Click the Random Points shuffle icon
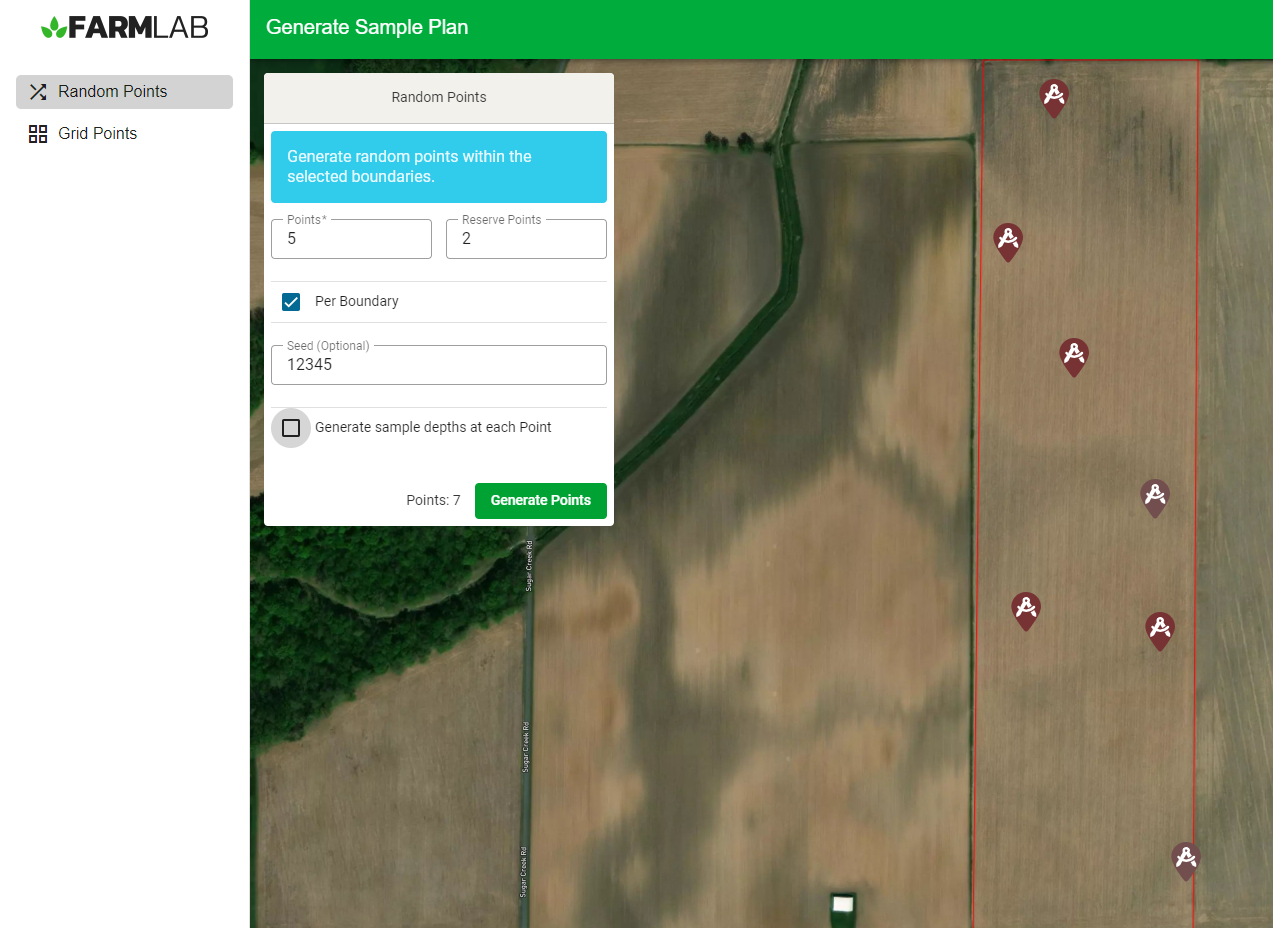 [x=38, y=92]
